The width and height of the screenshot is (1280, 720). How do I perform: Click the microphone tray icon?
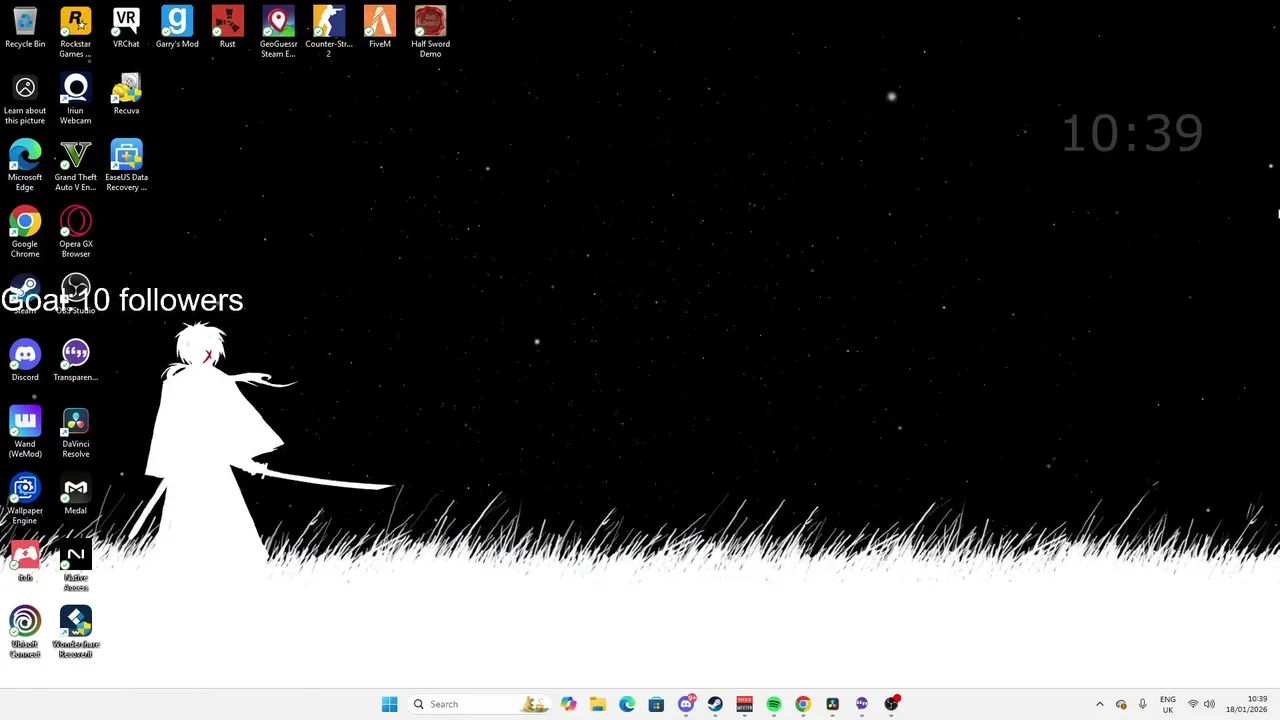(x=1142, y=704)
